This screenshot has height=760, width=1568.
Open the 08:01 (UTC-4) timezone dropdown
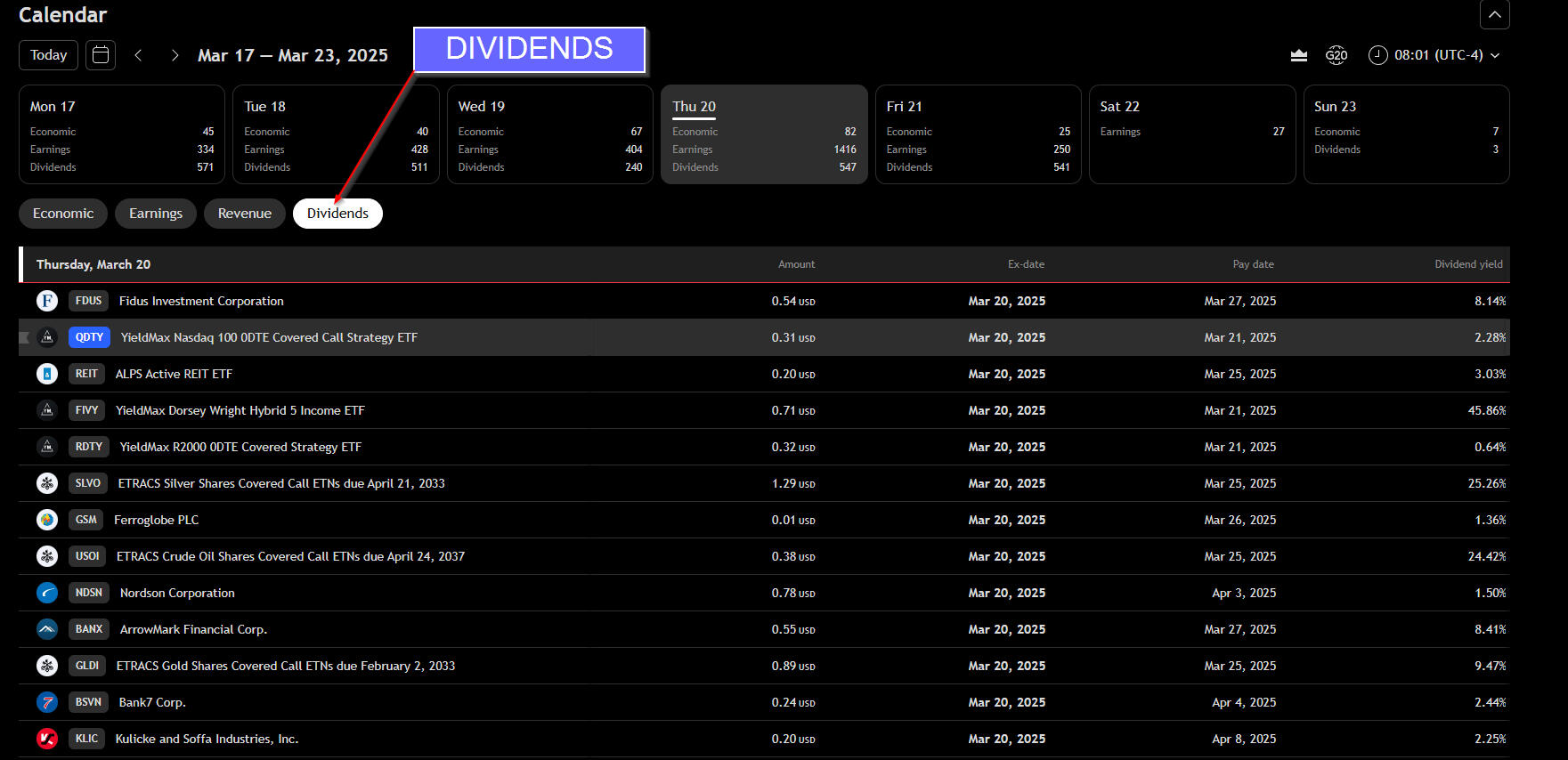(x=1434, y=55)
